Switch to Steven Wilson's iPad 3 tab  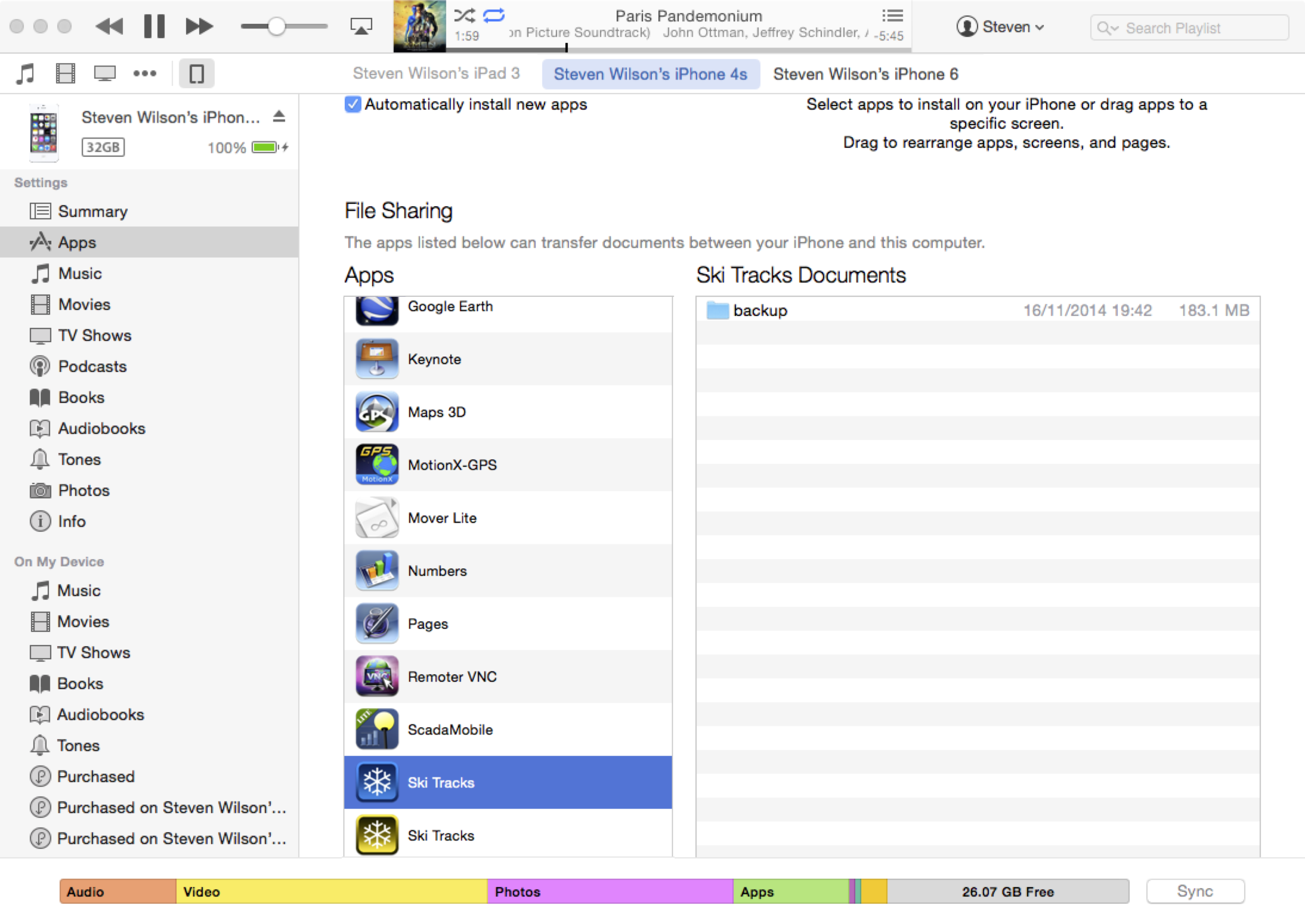click(x=437, y=73)
